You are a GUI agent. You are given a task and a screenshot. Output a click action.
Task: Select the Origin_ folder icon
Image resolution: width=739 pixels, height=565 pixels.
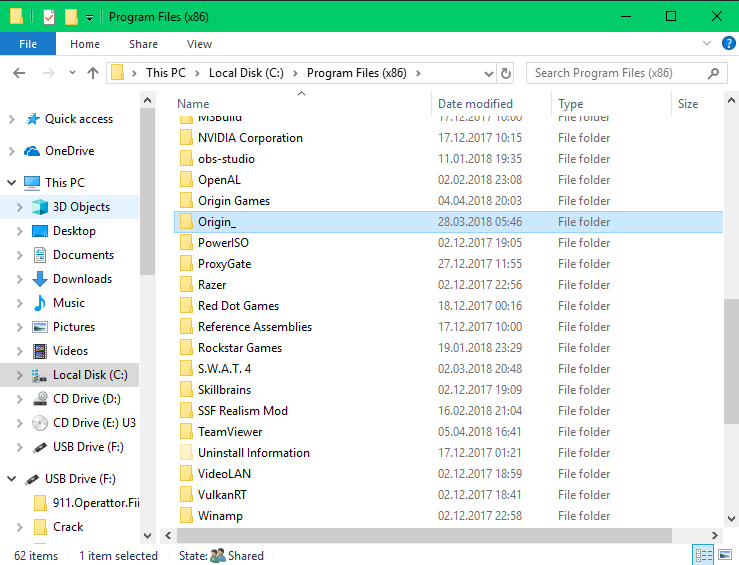[186, 221]
